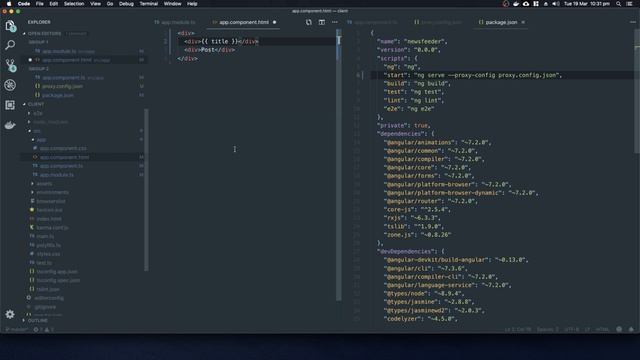Open app.component.css in the file tree

[63, 148]
